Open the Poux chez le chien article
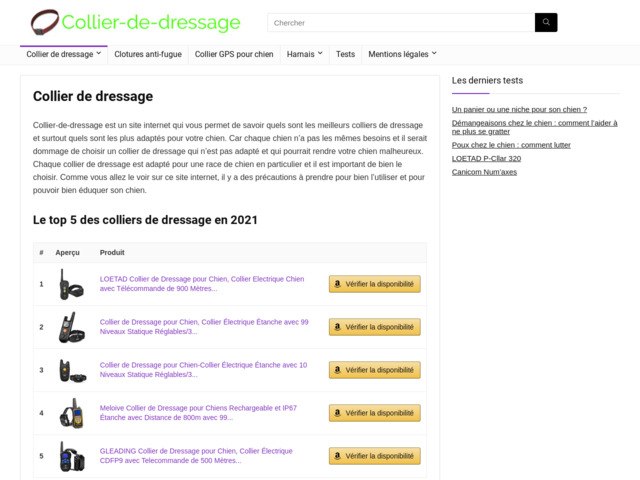 [511, 144]
